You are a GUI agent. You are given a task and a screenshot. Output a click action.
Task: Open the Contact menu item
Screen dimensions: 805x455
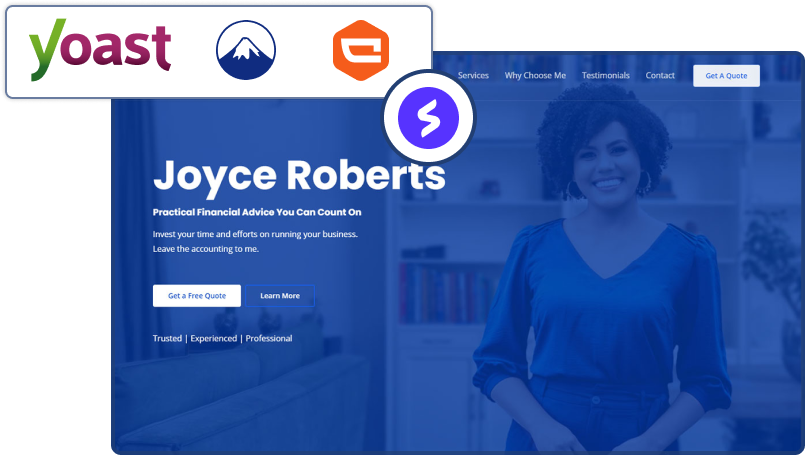660,75
